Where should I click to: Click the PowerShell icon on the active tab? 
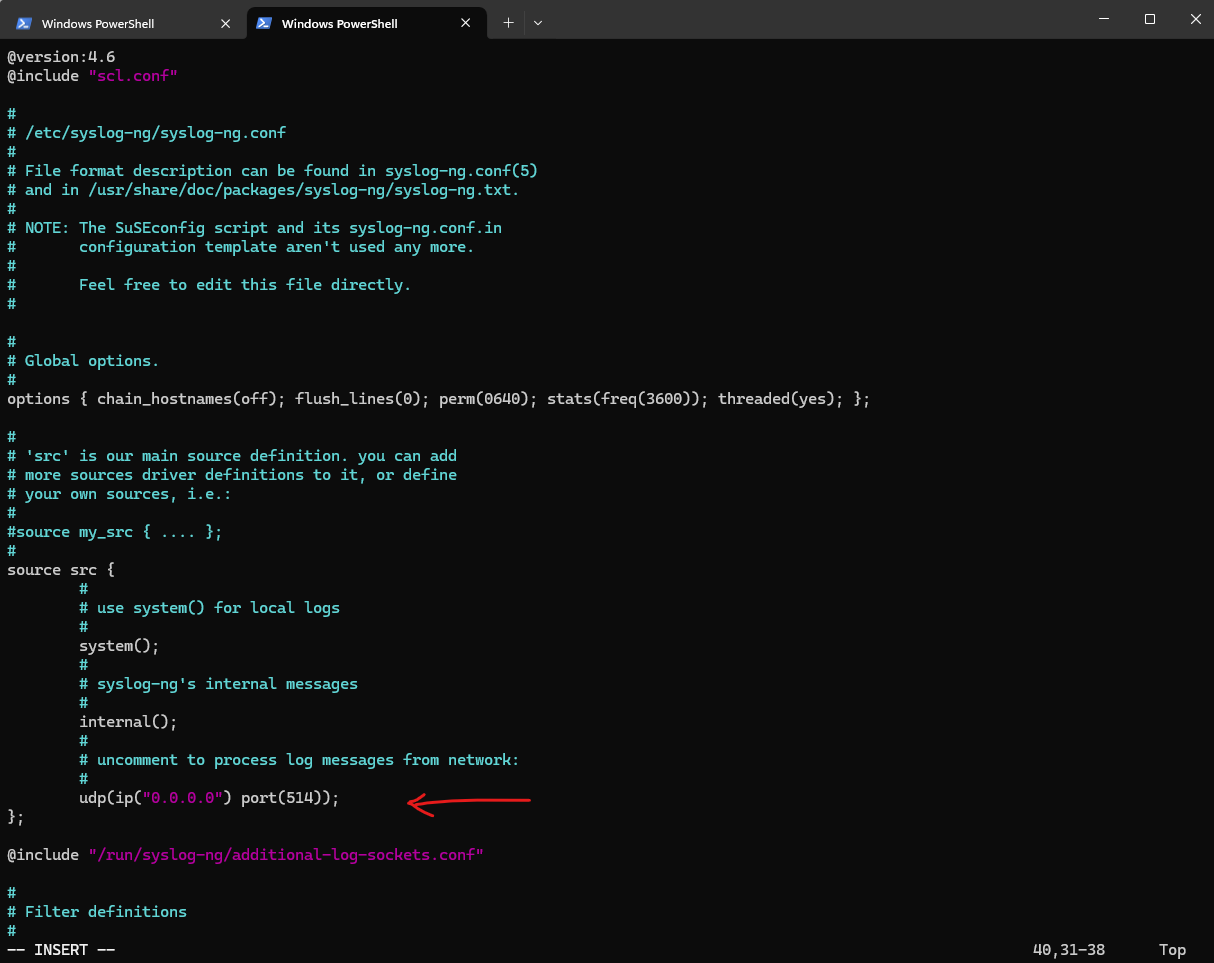tap(264, 23)
